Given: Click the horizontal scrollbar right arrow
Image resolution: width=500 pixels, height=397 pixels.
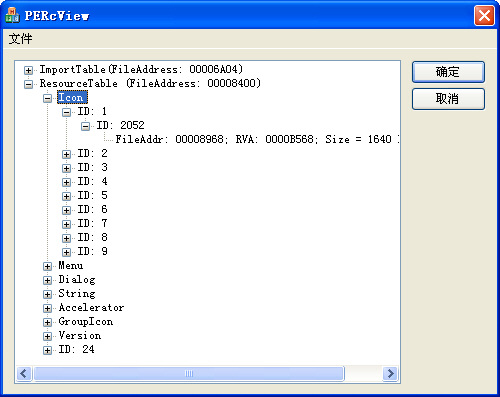Looking at the screenshot, I should click(x=391, y=373).
